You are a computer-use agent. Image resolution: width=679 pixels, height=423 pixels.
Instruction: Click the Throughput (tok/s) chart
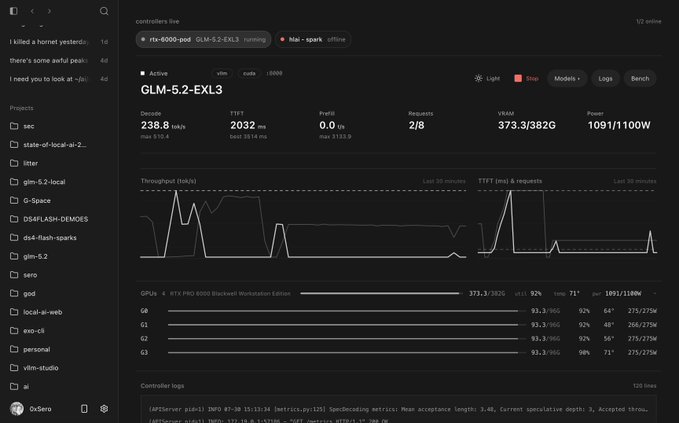303,224
